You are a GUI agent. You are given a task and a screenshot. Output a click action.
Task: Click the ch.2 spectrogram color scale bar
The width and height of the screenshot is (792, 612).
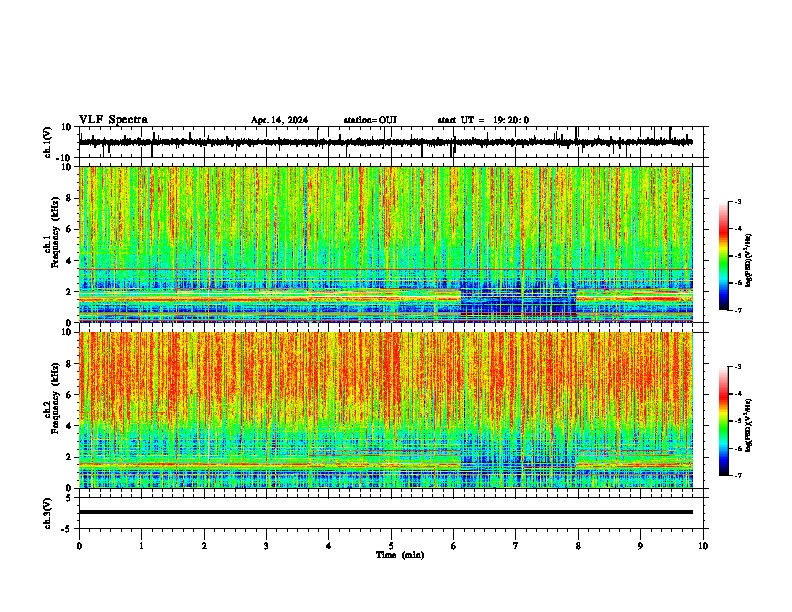tap(723, 421)
